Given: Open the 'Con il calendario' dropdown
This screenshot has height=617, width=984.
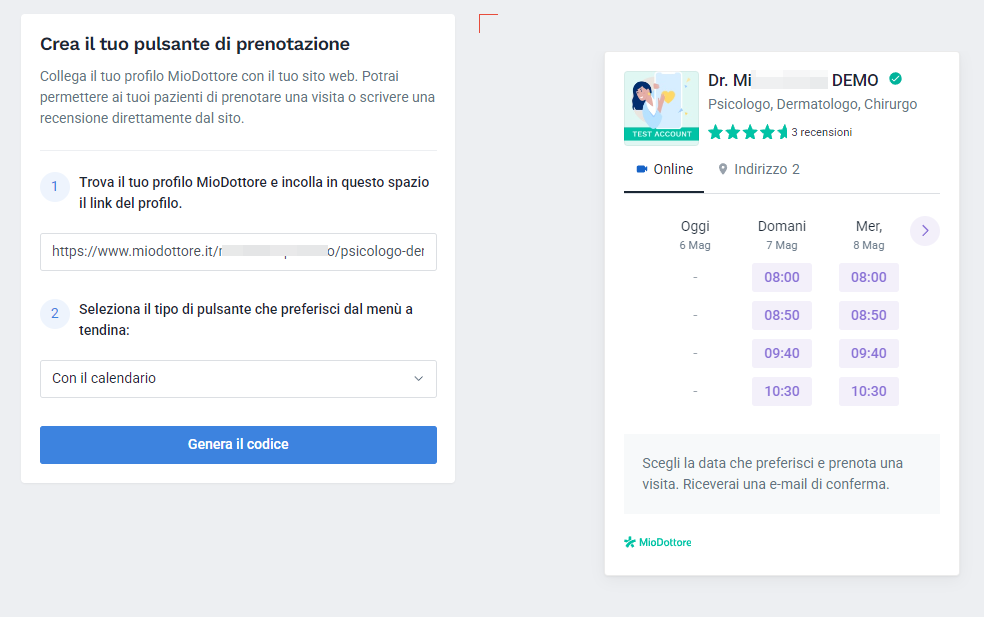Looking at the screenshot, I should [x=238, y=378].
